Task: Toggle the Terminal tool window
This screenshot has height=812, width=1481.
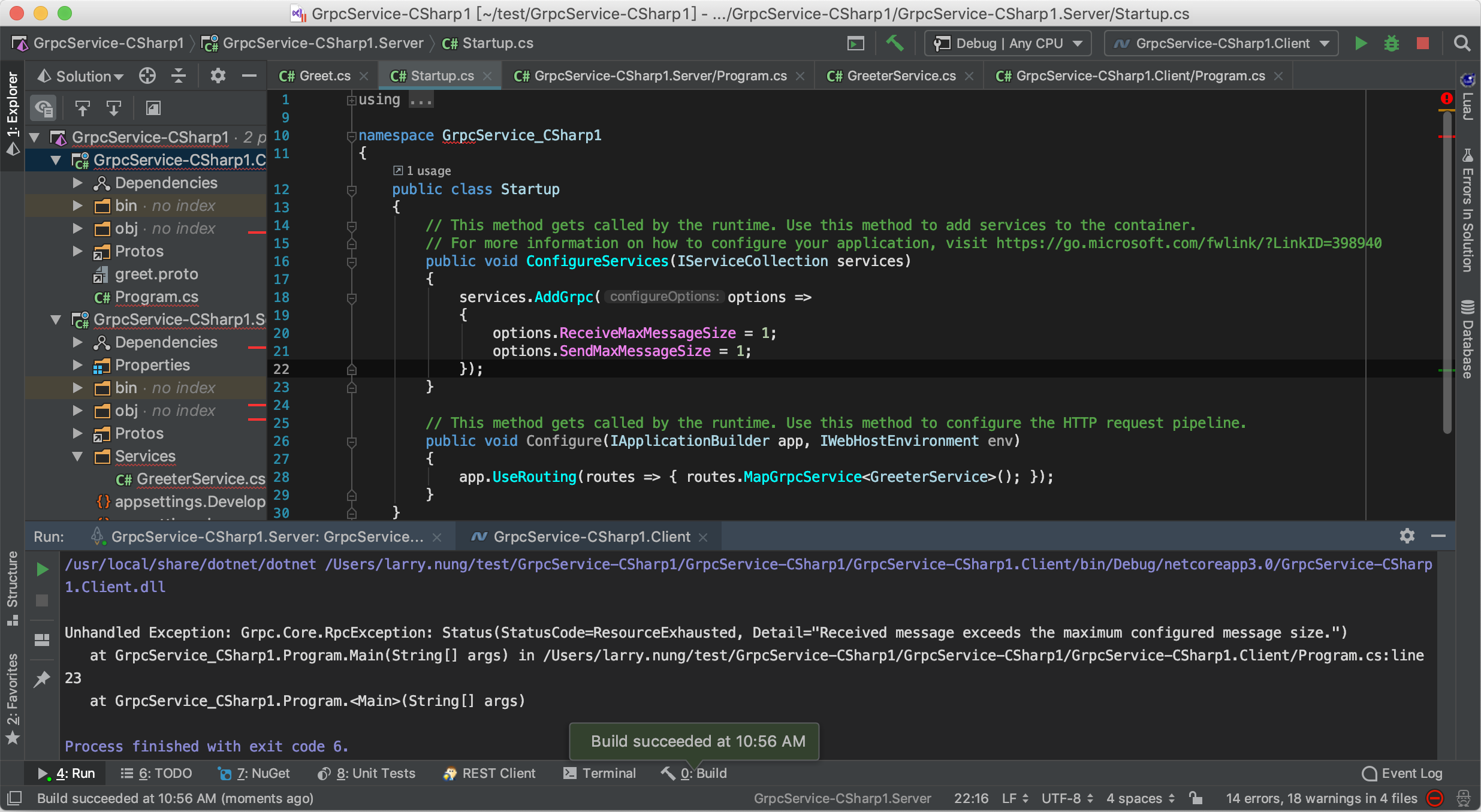Action: 599,773
